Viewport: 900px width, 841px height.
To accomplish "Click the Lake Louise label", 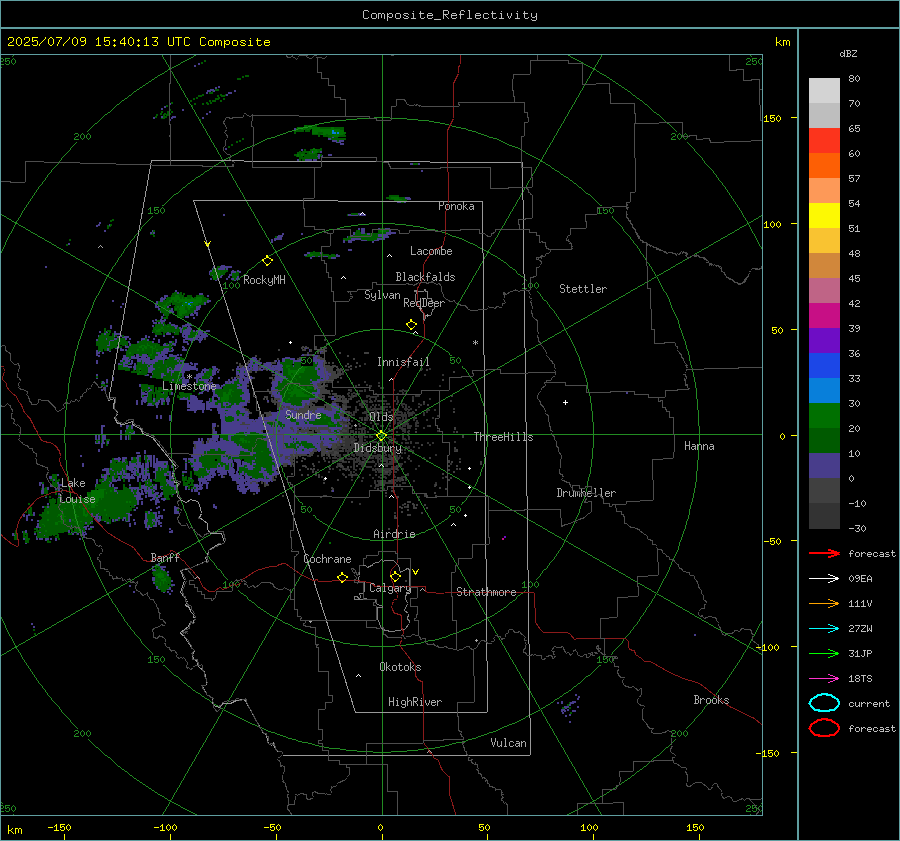I will [77, 491].
